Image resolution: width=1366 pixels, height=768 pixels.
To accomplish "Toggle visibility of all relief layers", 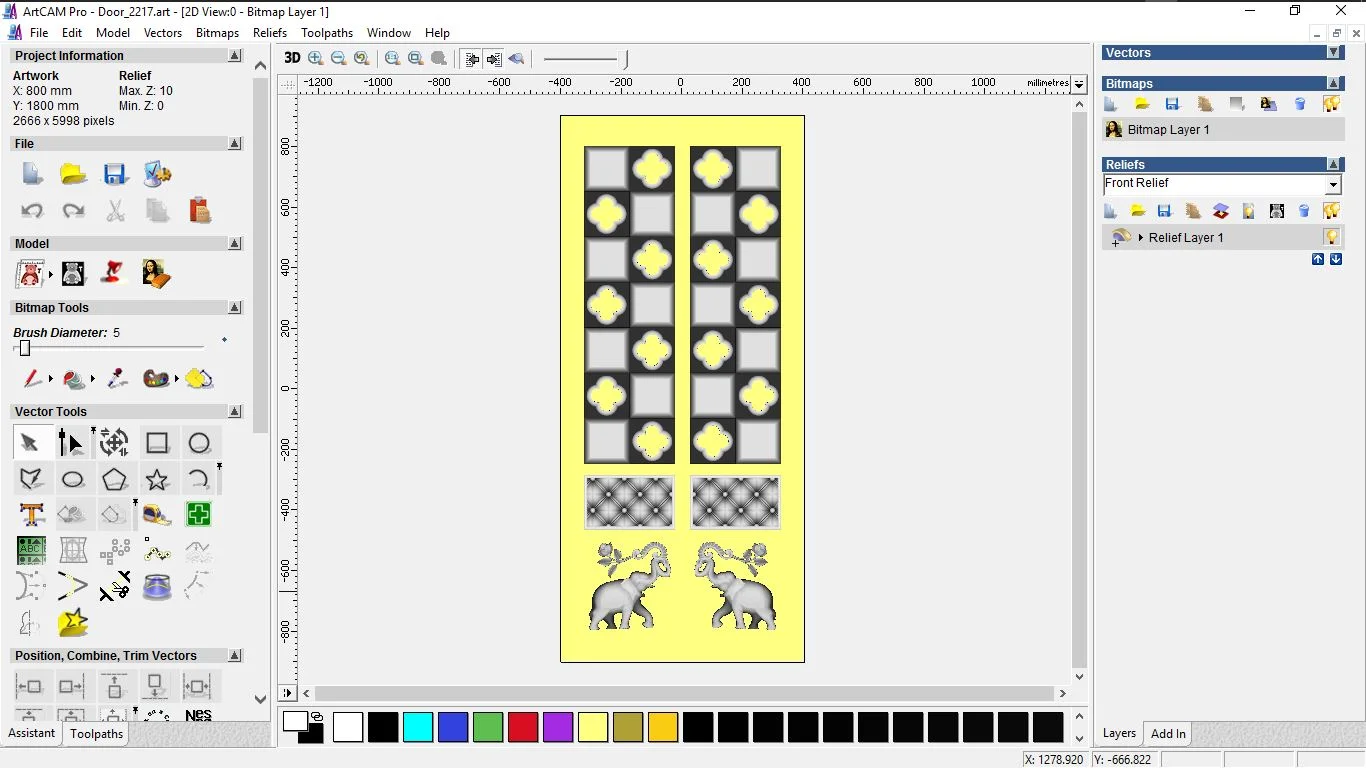I will 1331,211.
